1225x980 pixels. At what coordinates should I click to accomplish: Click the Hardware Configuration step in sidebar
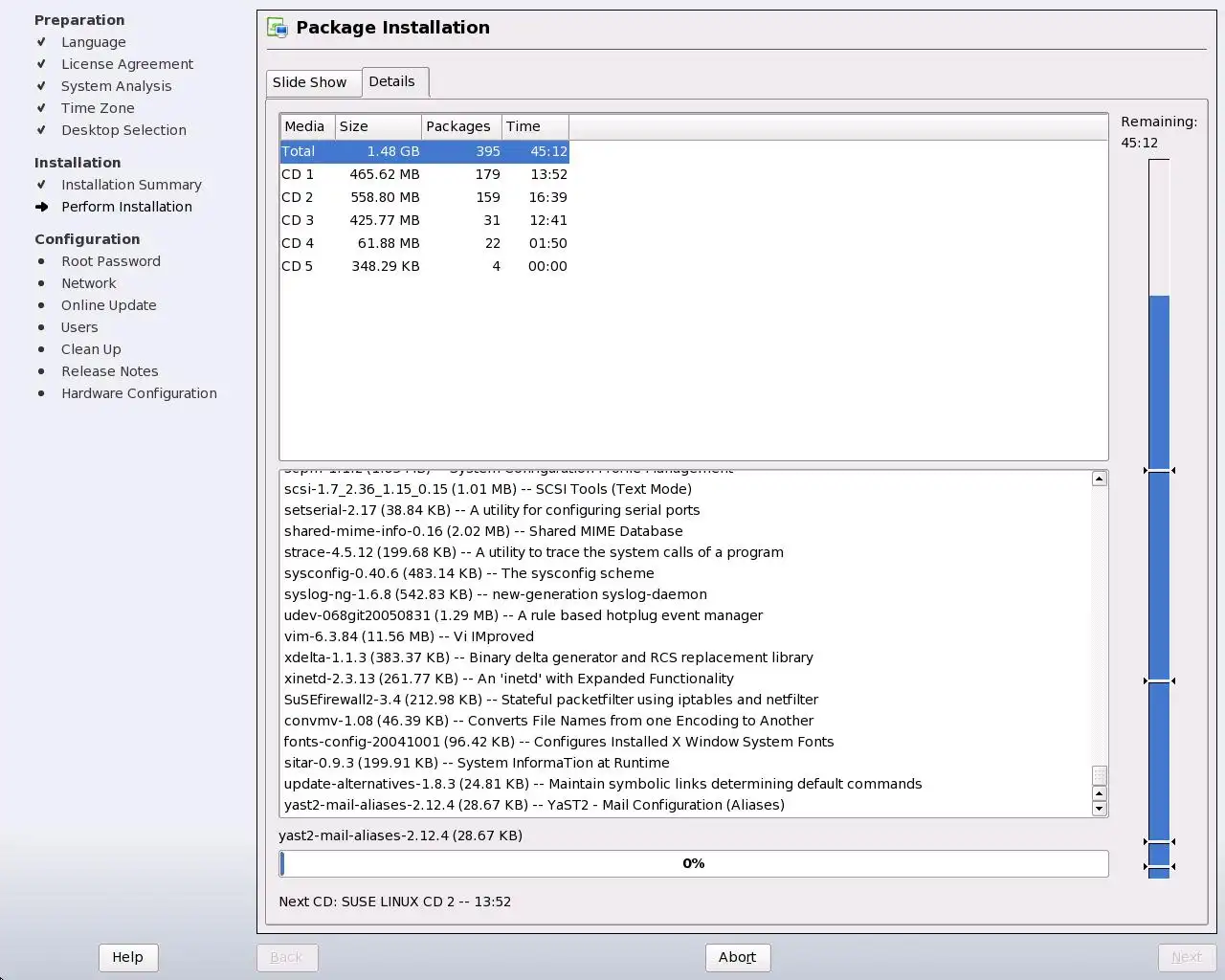(139, 393)
